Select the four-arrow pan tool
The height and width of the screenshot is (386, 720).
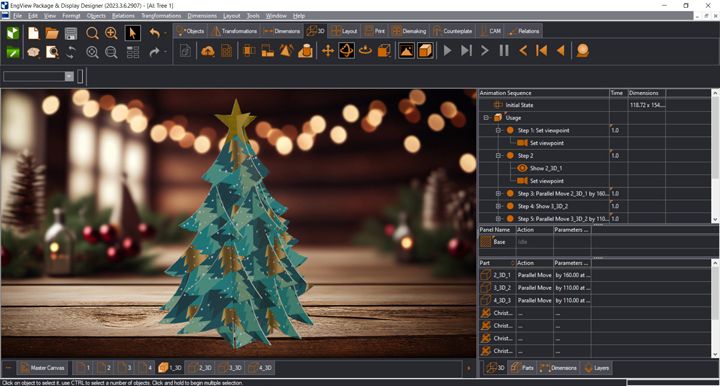pyautogui.click(x=327, y=50)
